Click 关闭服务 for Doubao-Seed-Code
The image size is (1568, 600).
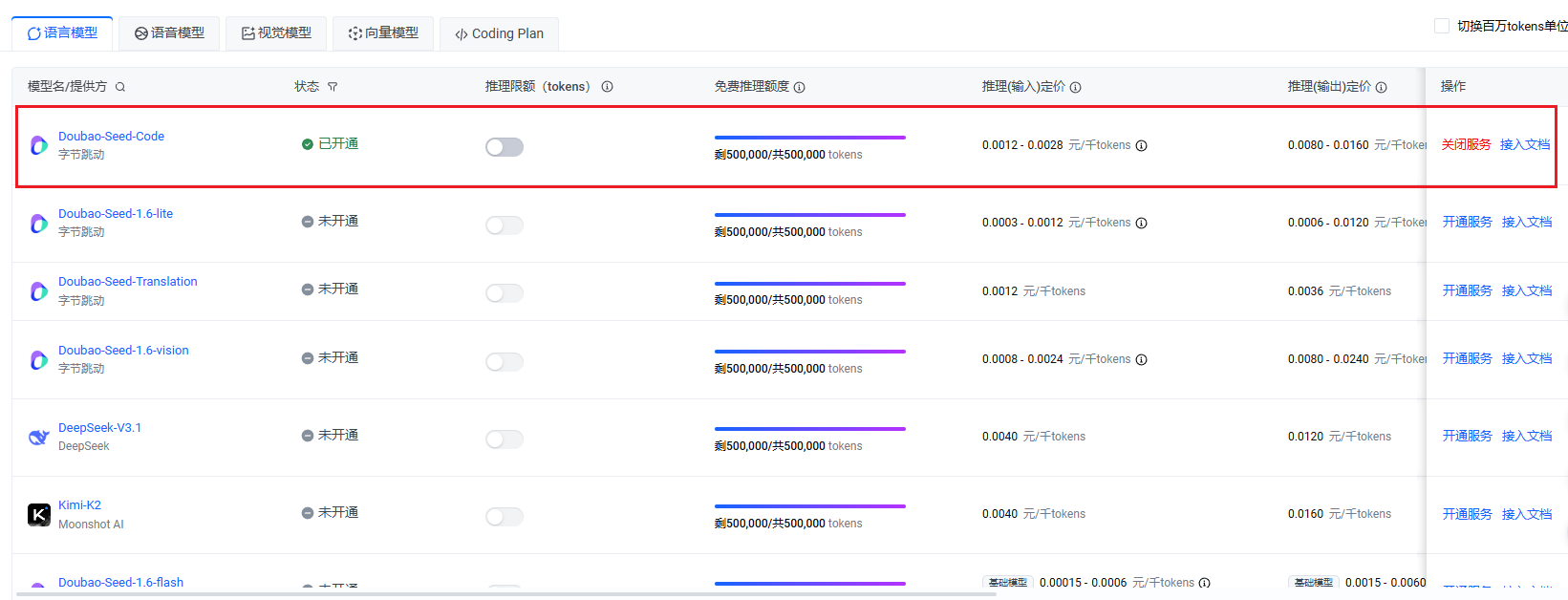pos(1466,144)
